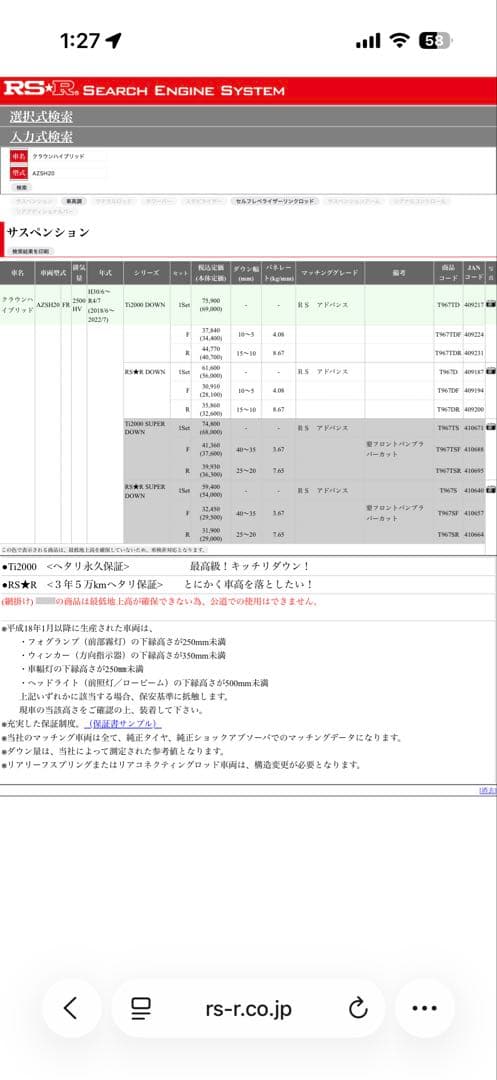Tap the browser back arrow

pos(70,1008)
